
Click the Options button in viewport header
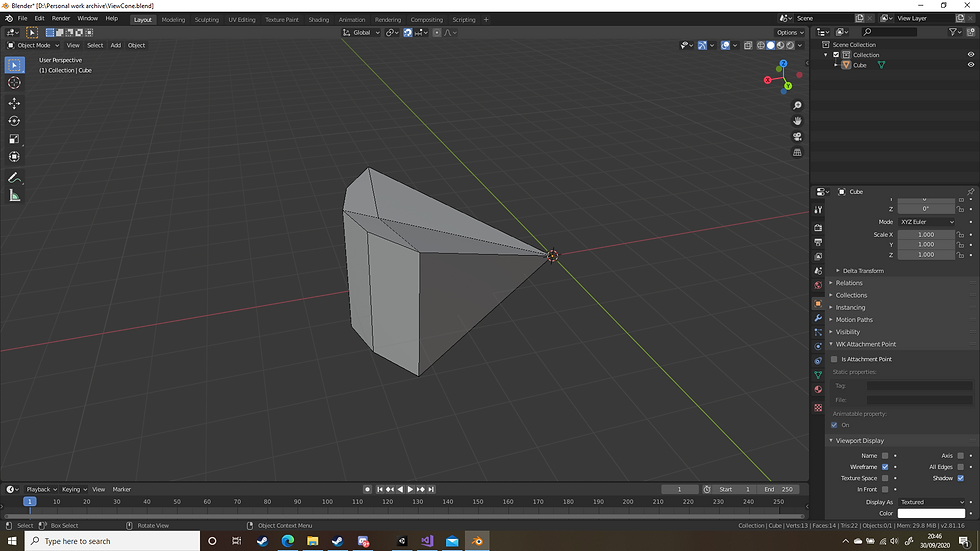pyautogui.click(x=789, y=32)
